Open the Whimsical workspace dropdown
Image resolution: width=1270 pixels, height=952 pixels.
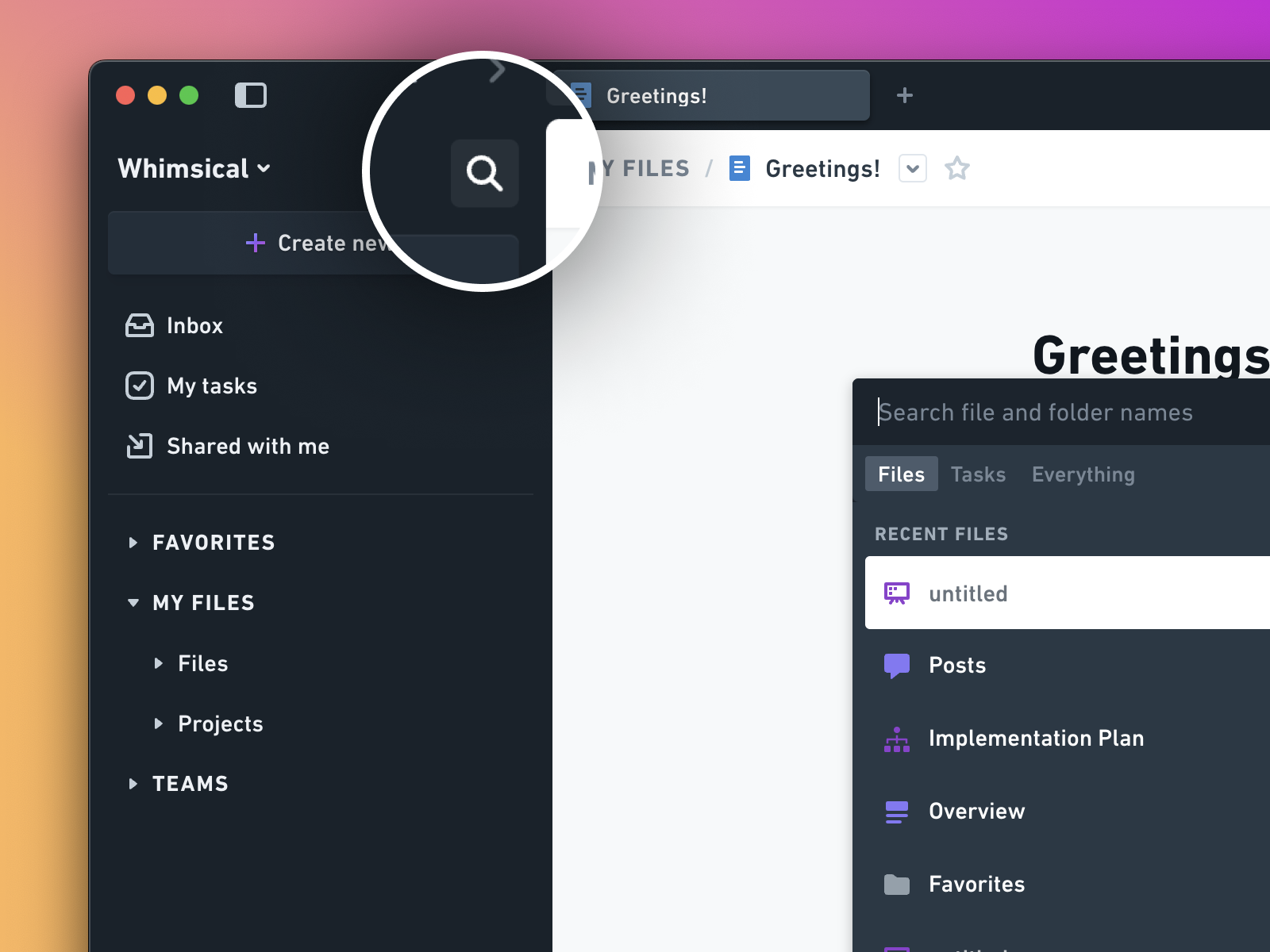(194, 168)
